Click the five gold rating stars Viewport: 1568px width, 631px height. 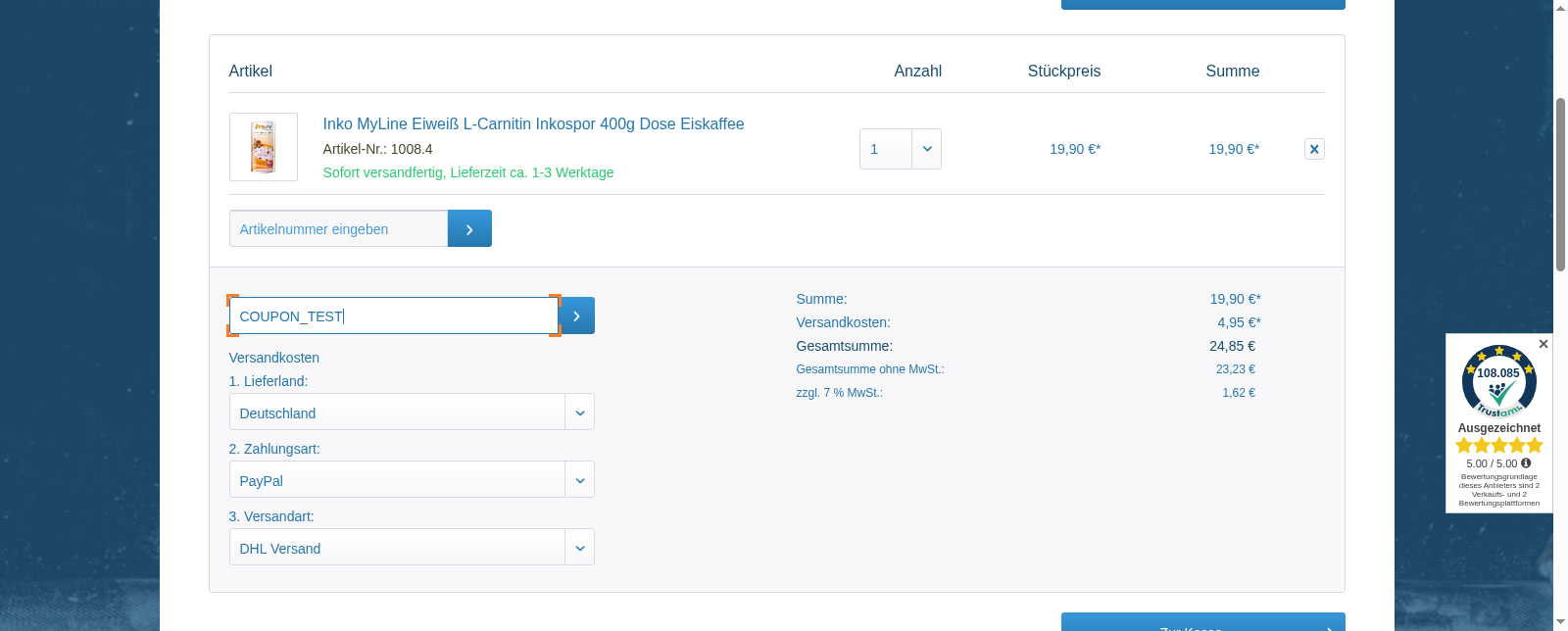pos(1498,446)
